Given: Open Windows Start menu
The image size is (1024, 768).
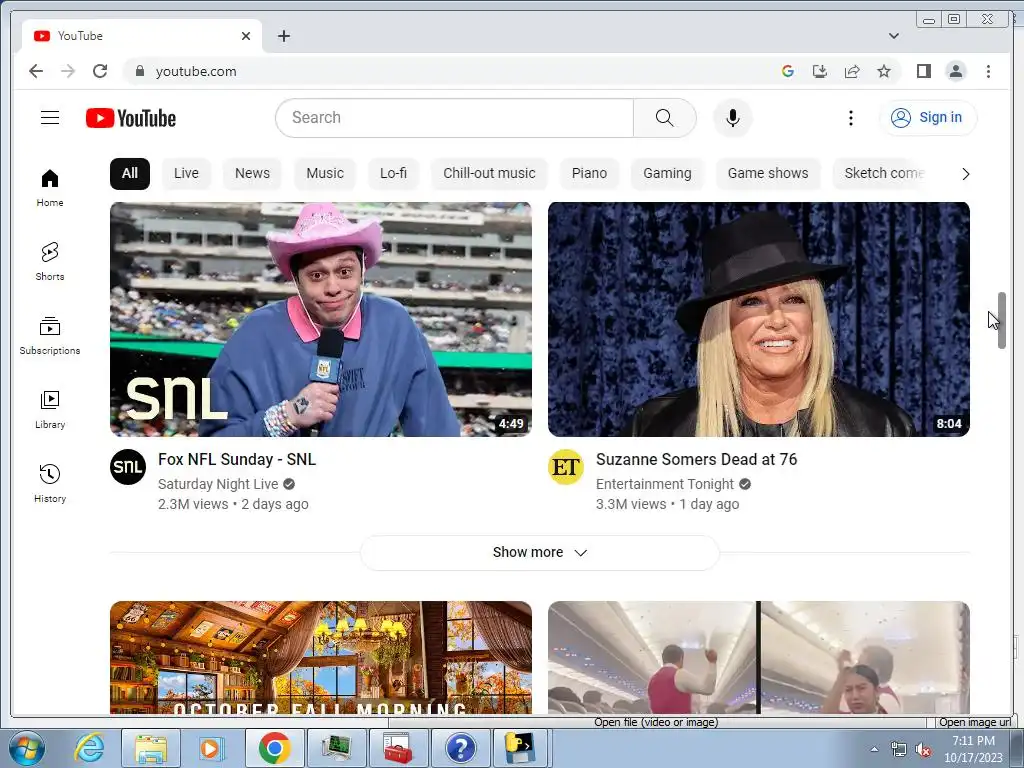Looking at the screenshot, I should coord(27,748).
